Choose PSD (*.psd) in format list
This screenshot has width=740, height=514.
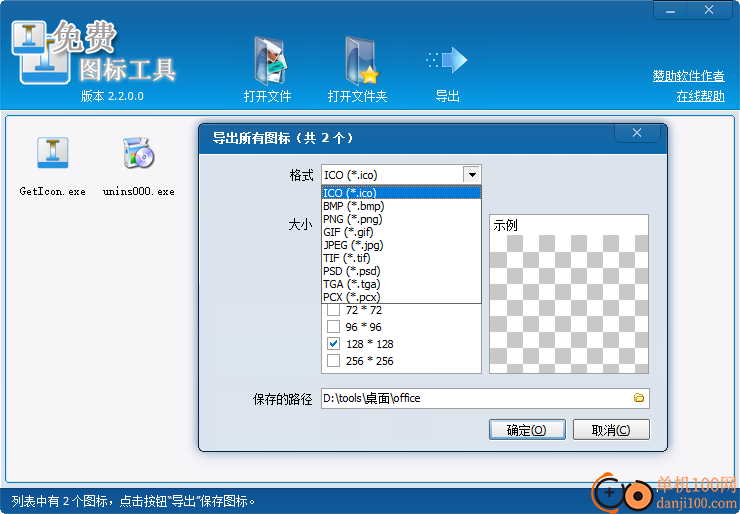401,271
